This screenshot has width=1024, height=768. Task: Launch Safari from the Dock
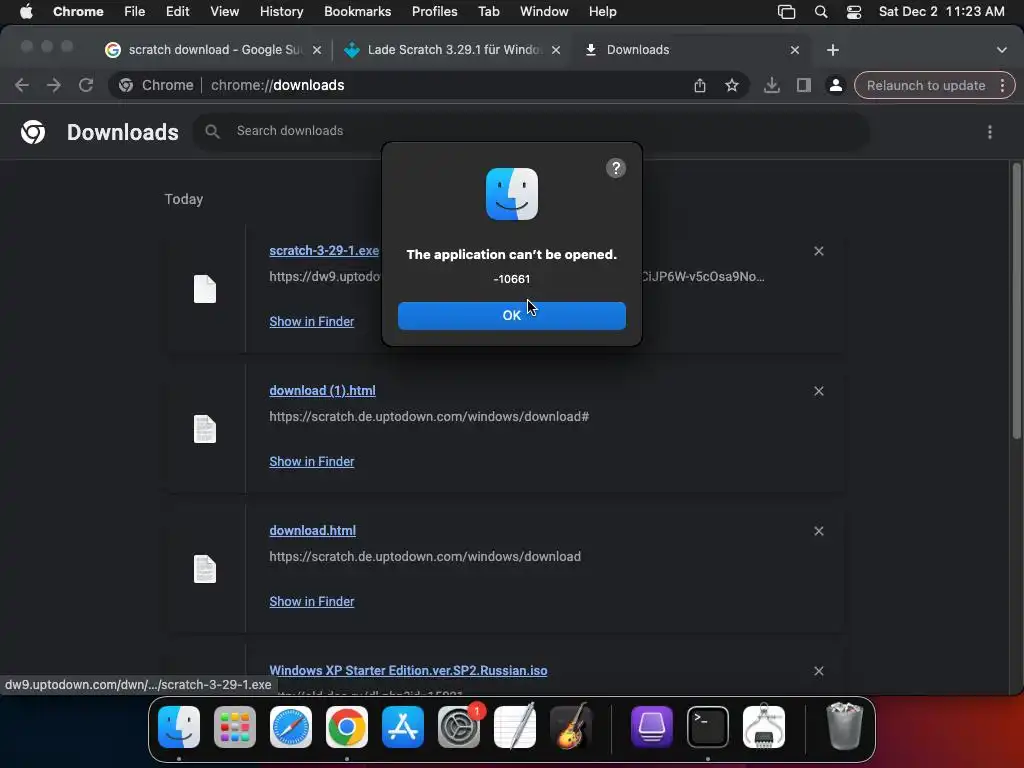click(x=291, y=727)
